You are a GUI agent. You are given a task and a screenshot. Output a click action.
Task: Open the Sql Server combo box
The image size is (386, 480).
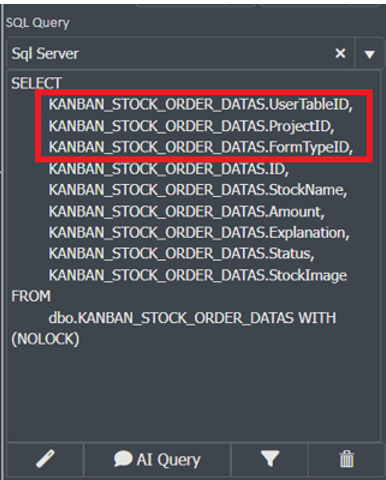point(180,53)
